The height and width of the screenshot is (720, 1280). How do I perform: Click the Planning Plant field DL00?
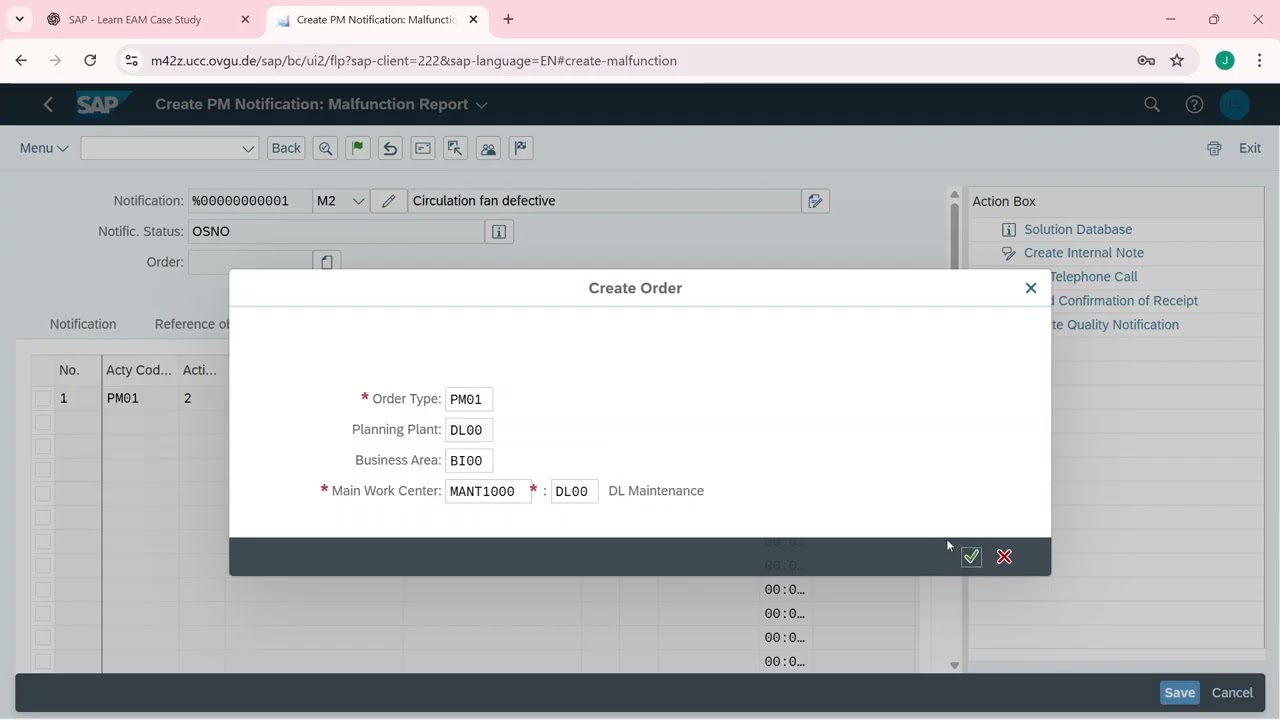click(469, 430)
